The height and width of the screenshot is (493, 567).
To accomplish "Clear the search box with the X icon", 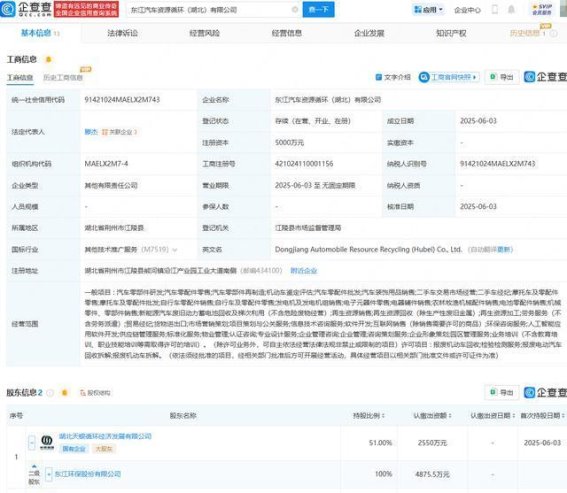I will (x=295, y=9).
